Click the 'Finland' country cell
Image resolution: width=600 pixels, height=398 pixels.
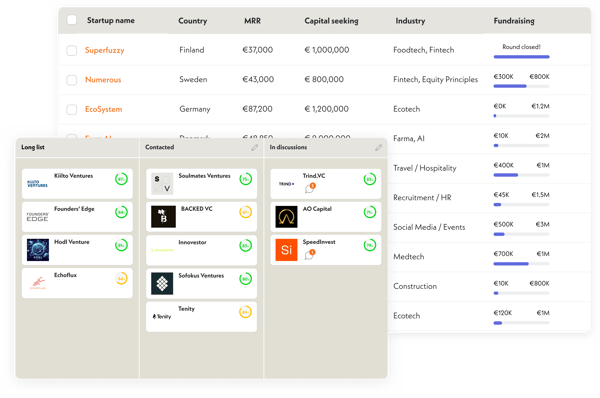[192, 50]
